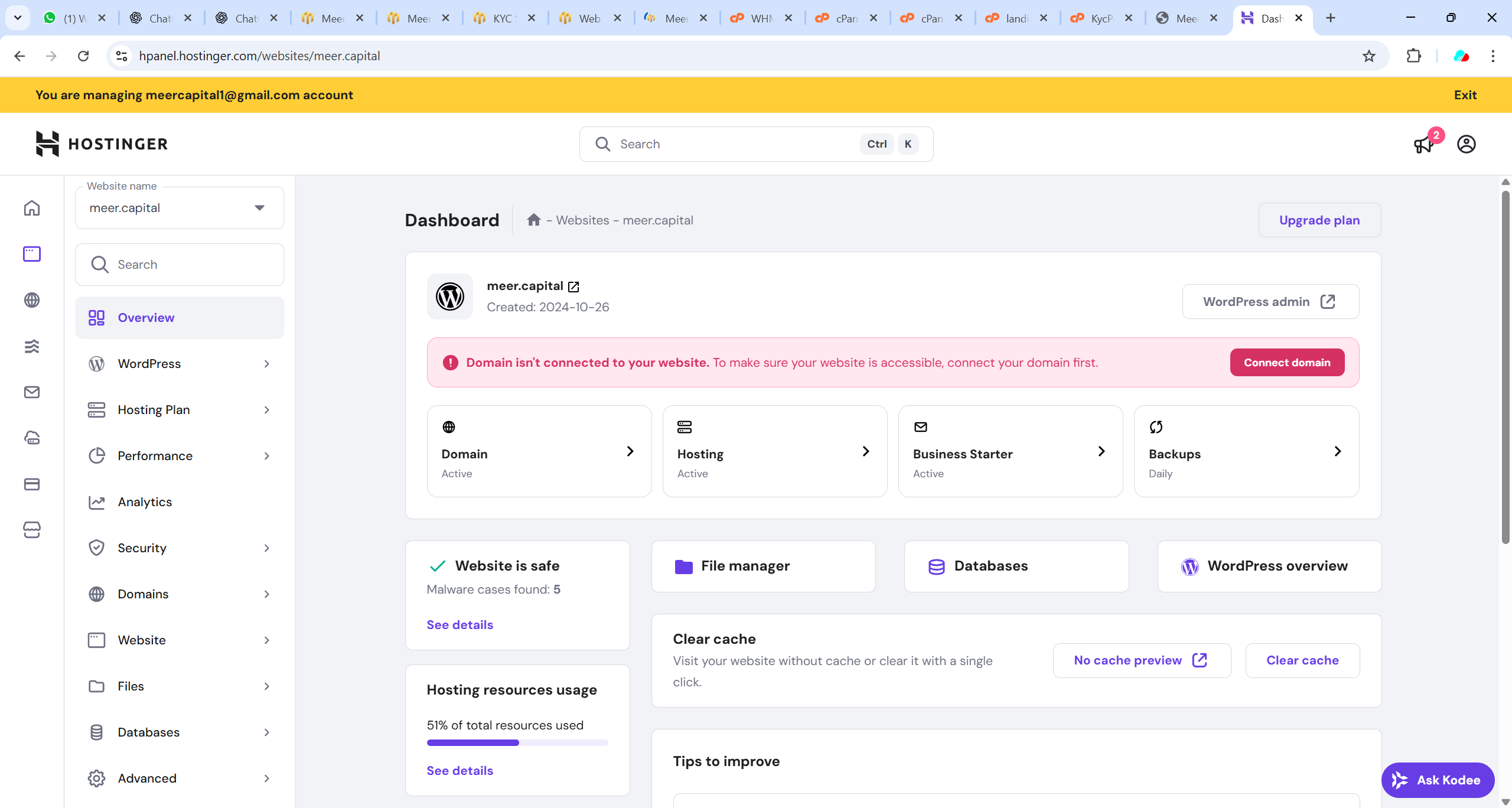
Task: Click the Home icon in left rail
Action: pyautogui.click(x=32, y=208)
